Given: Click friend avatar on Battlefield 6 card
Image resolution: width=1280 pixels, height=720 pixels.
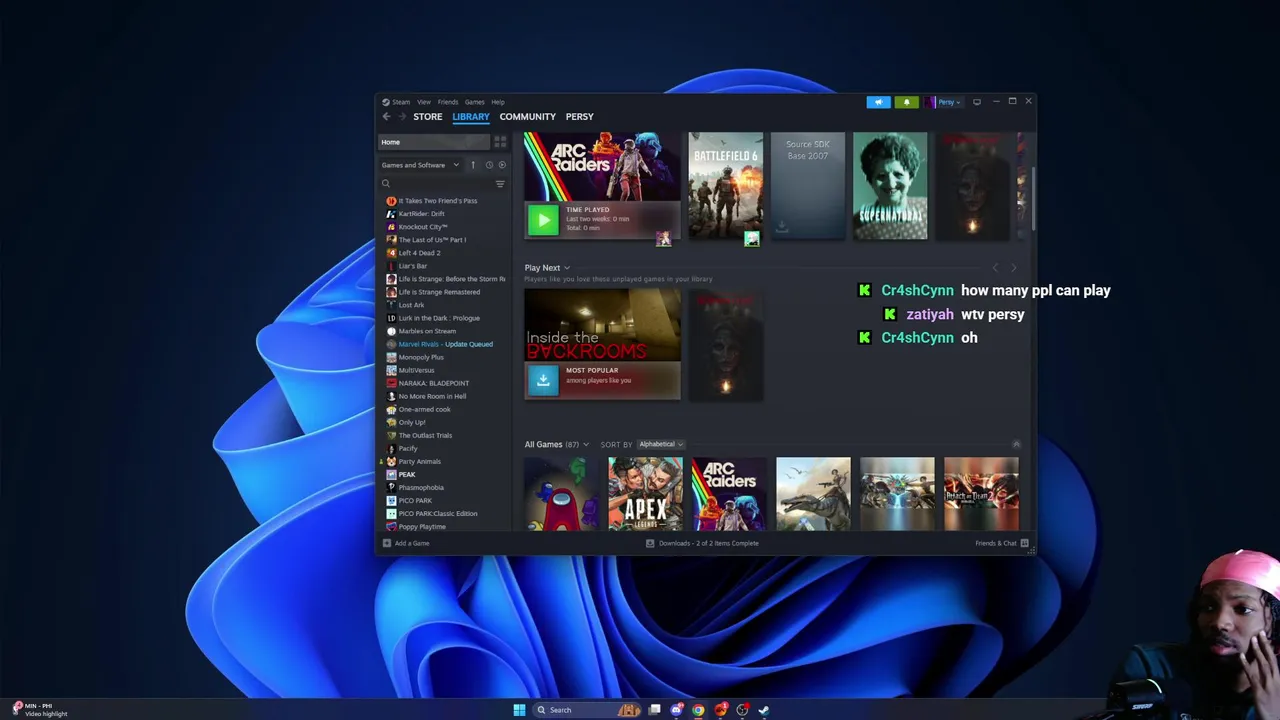Looking at the screenshot, I should [752, 238].
